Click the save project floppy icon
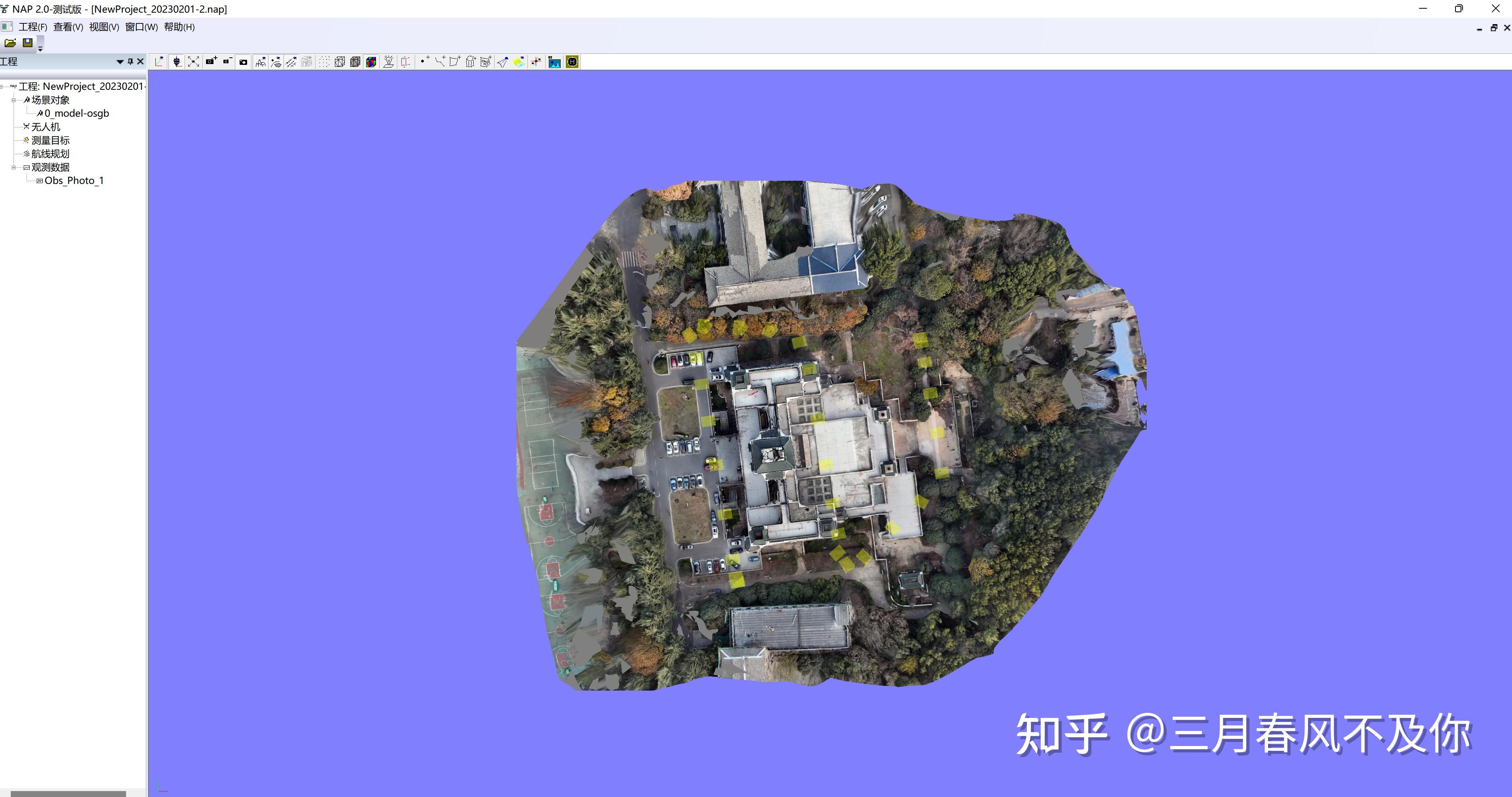1512x797 pixels. click(x=27, y=42)
